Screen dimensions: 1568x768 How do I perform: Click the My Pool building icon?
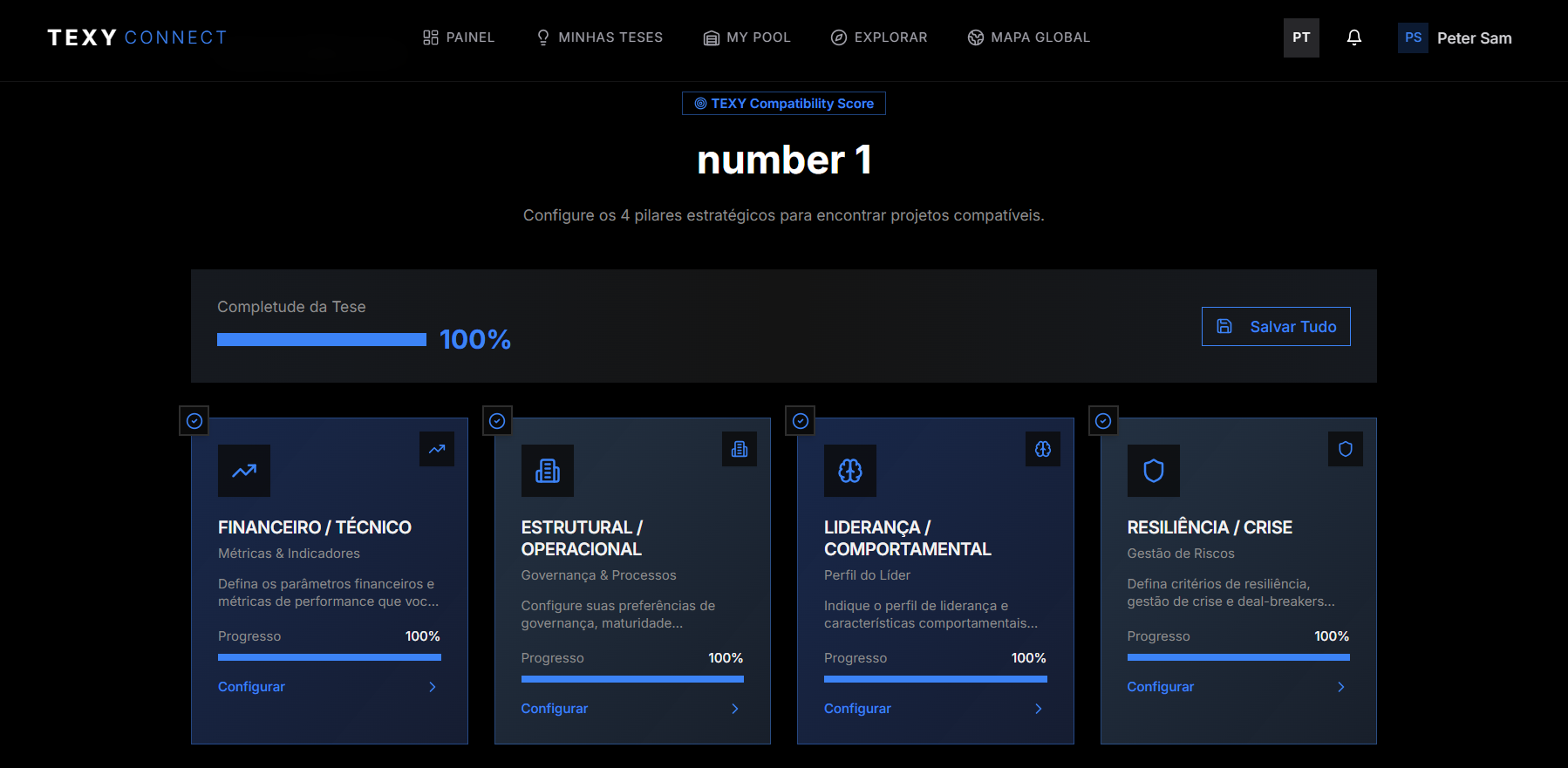[x=712, y=37]
